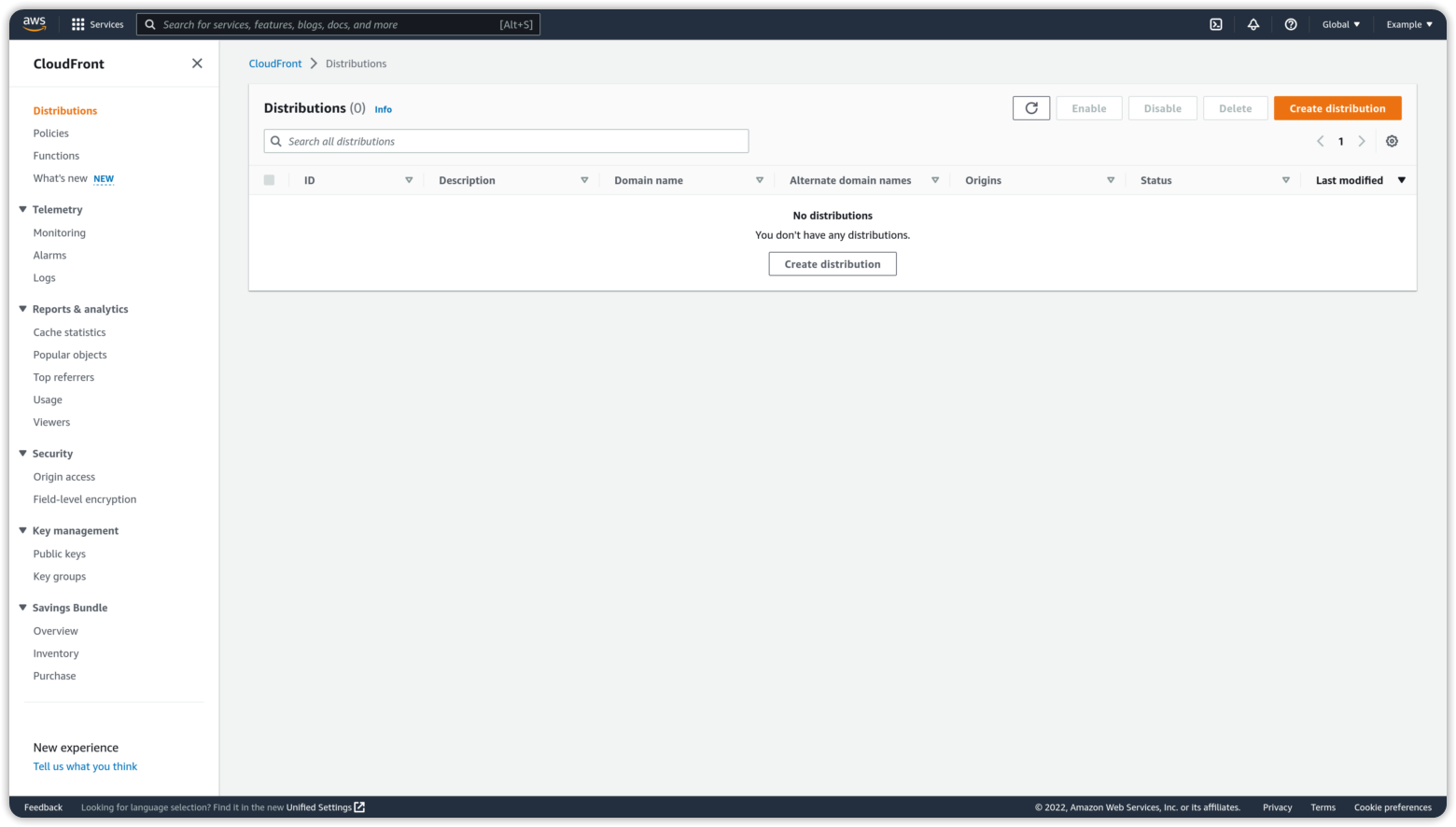Collapse the Telemetry section
1456x827 pixels.
pyautogui.click(x=23, y=209)
